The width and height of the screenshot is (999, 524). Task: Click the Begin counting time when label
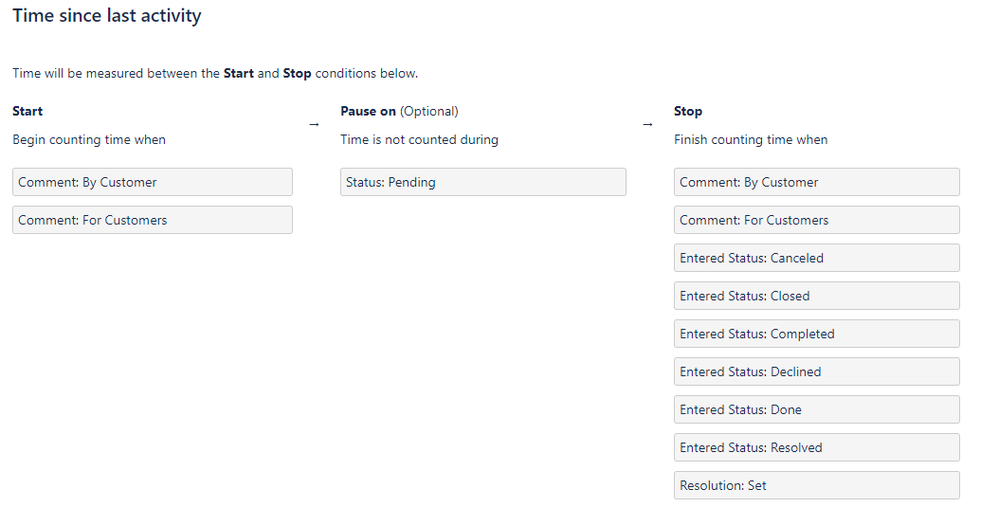pyautogui.click(x=89, y=140)
